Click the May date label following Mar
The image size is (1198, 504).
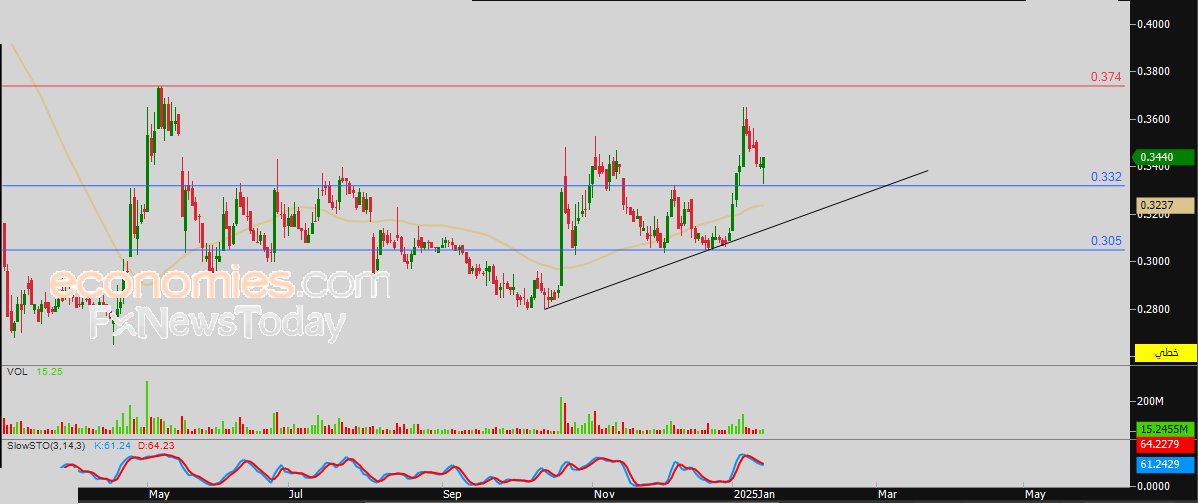pyautogui.click(x=1034, y=495)
